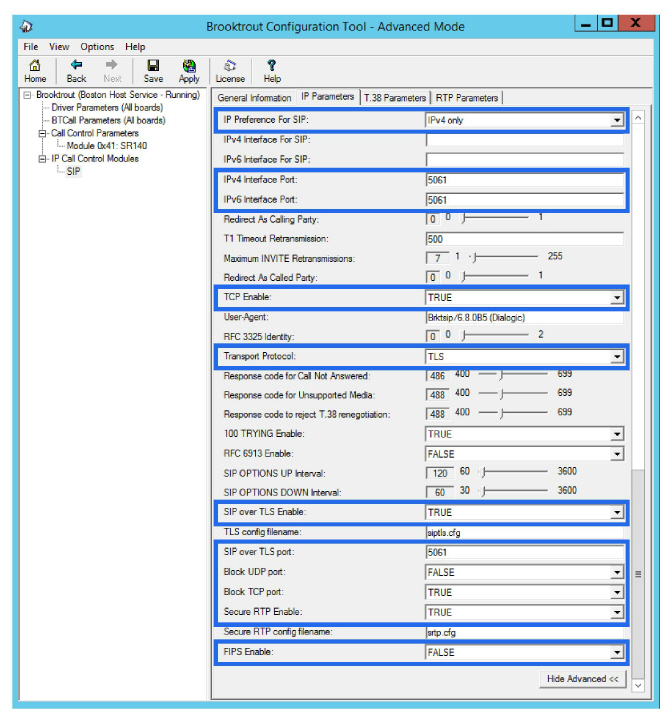
Task: Collapse the Call Control Parameters tree node
Action: [x=43, y=133]
